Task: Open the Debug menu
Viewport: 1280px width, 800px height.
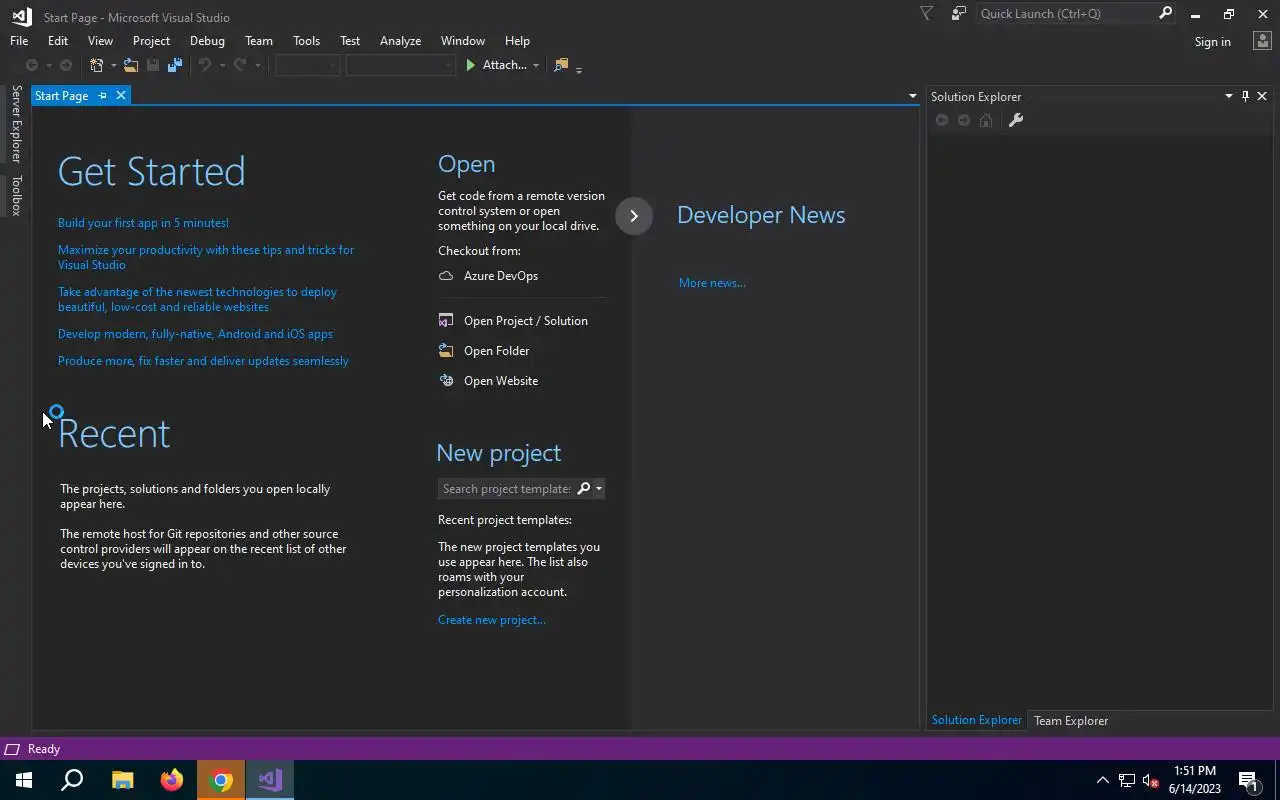Action: 207,41
